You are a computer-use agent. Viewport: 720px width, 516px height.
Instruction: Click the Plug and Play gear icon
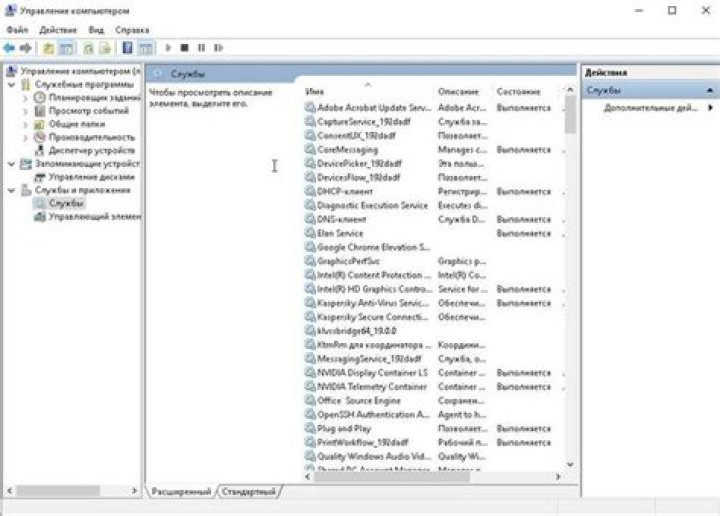coord(310,428)
